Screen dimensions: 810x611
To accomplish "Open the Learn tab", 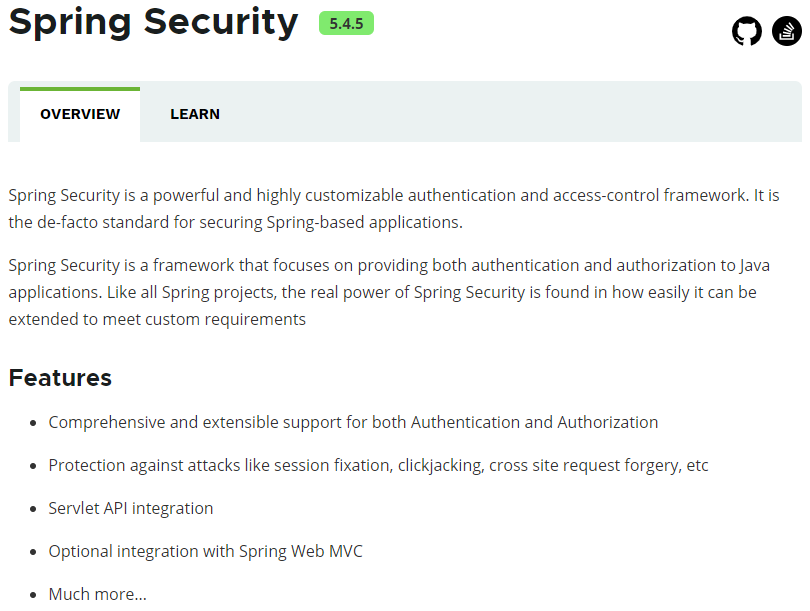I will pyautogui.click(x=195, y=114).
